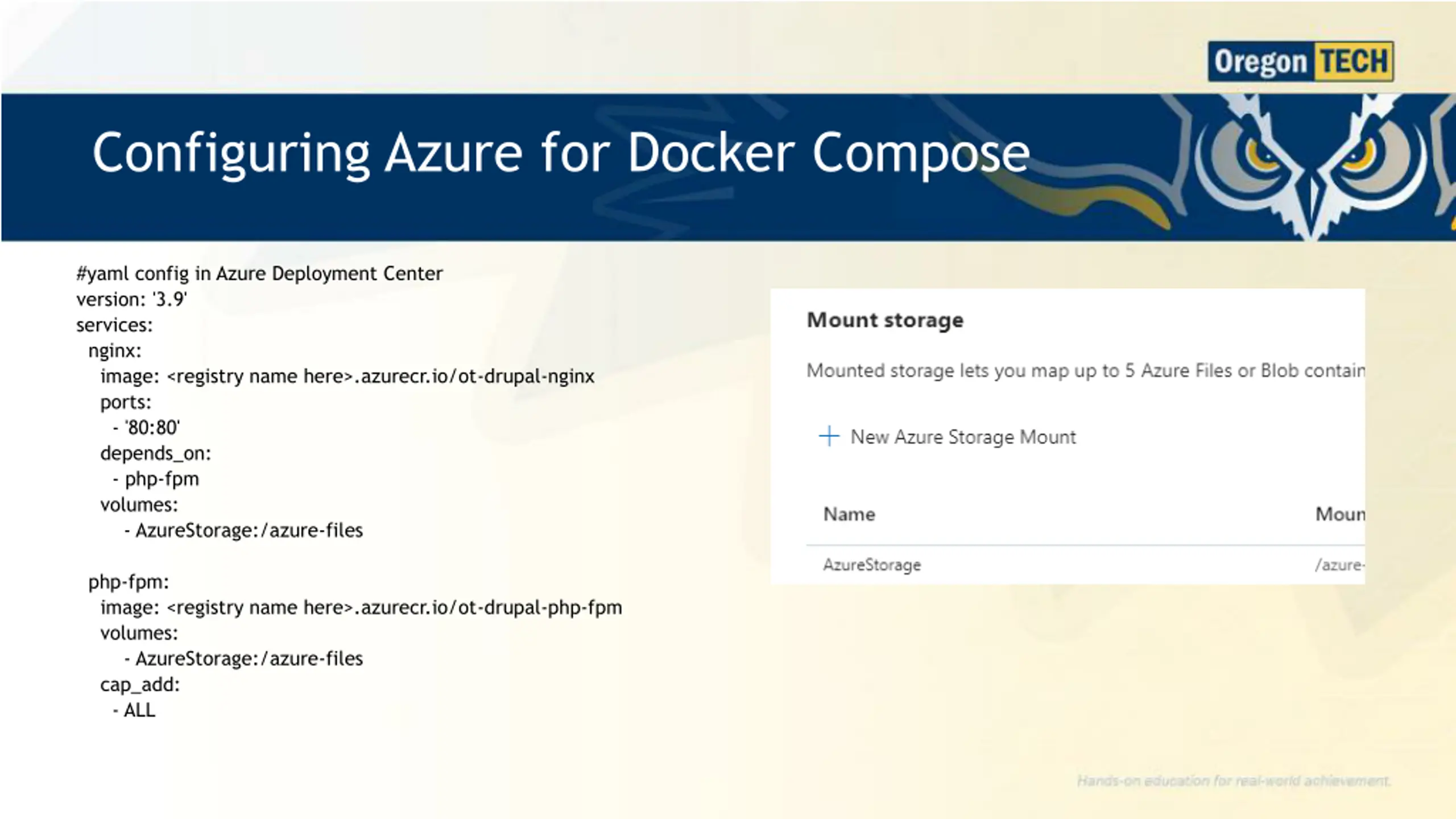Click the '#yaml config in Azure Deployment Center' line
The height and width of the screenshot is (819, 1456).
click(x=259, y=274)
